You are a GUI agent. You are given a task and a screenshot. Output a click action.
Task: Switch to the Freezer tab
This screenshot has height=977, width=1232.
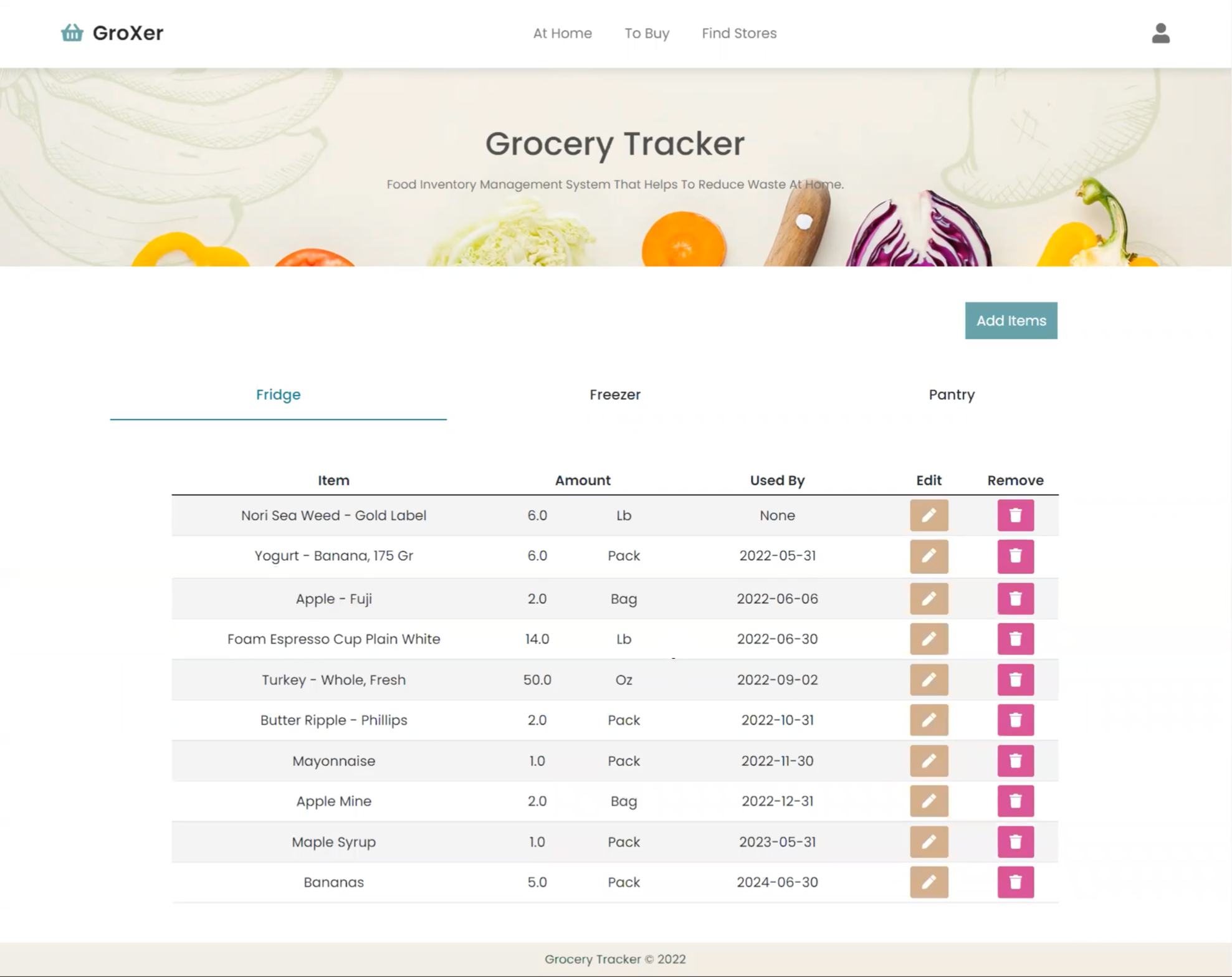pyautogui.click(x=614, y=394)
